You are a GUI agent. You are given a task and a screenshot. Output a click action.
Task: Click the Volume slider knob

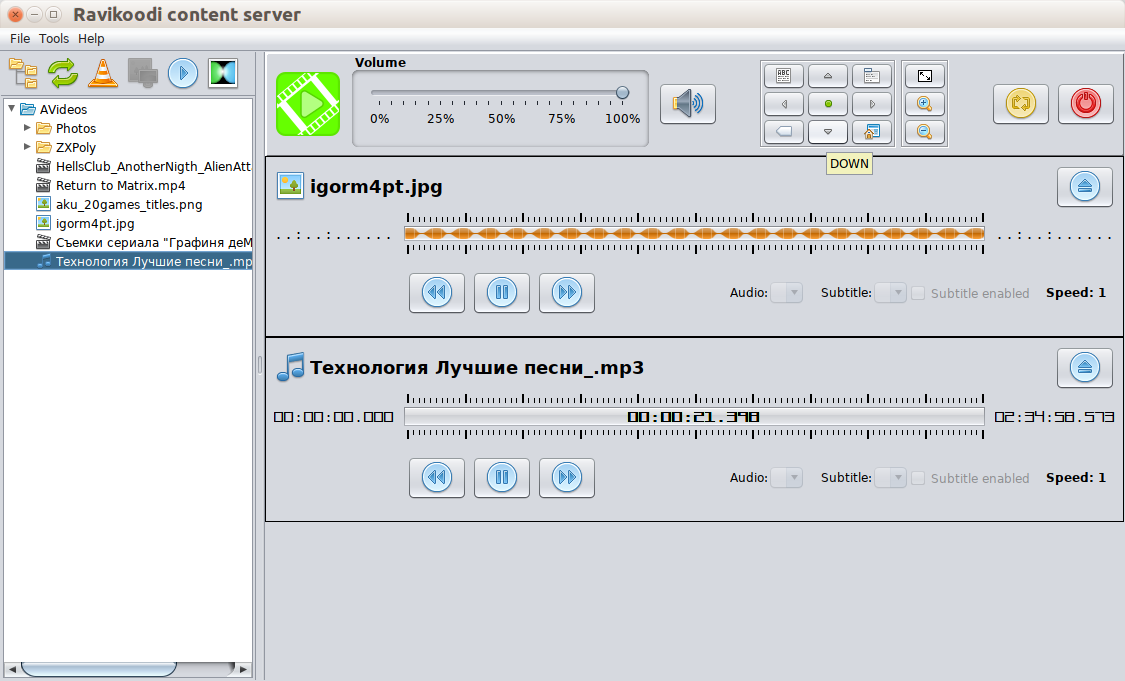pyautogui.click(x=623, y=93)
